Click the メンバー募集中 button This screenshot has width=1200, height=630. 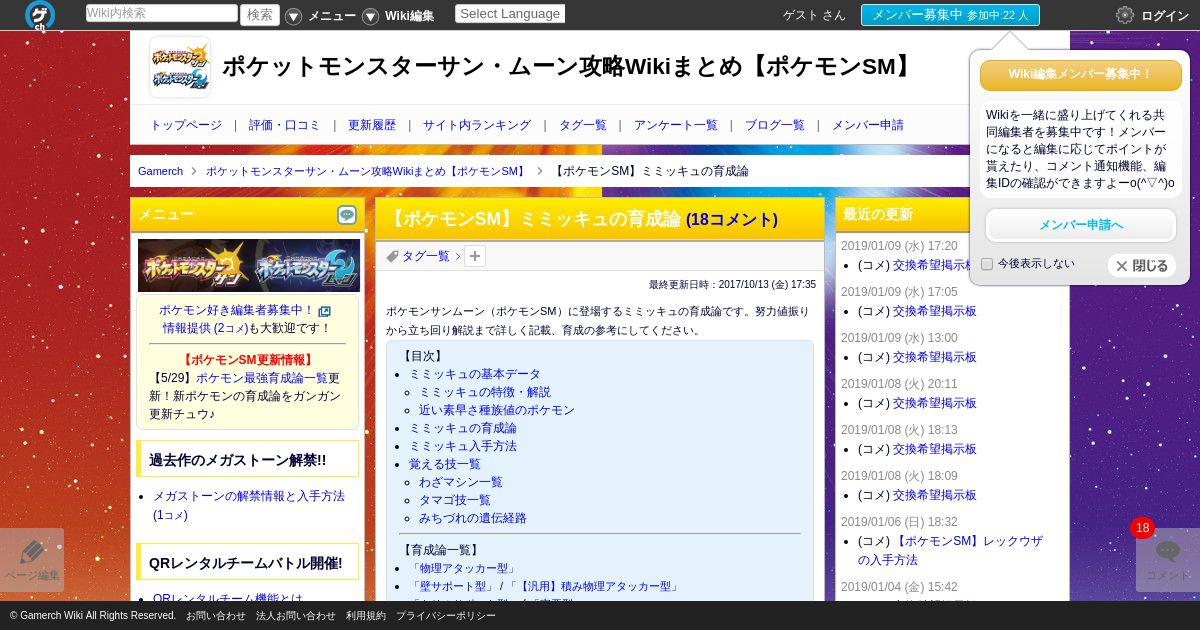point(950,15)
